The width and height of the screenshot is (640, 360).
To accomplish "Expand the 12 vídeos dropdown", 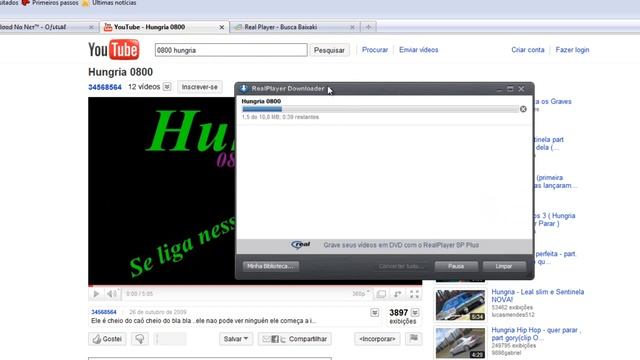I will click(x=167, y=87).
